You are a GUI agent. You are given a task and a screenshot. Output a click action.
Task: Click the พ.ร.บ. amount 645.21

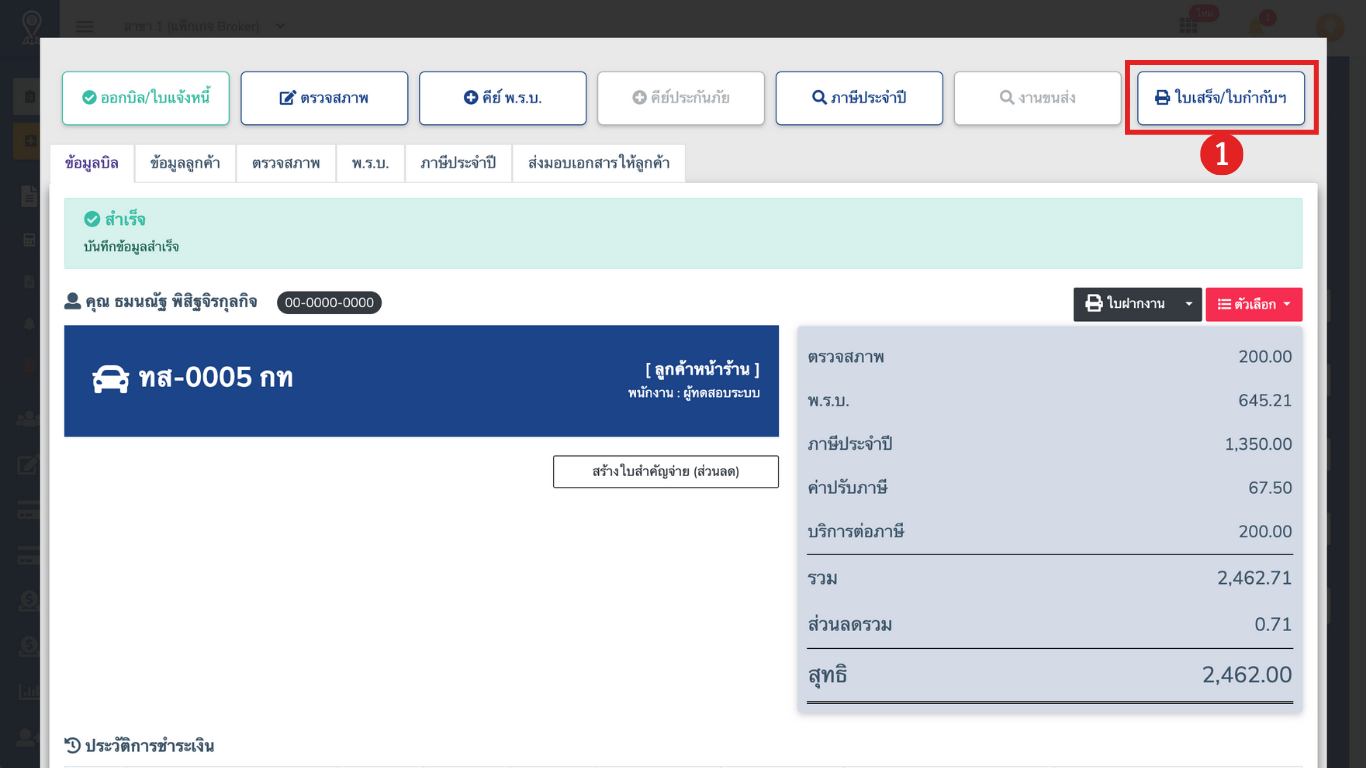(x=1265, y=401)
